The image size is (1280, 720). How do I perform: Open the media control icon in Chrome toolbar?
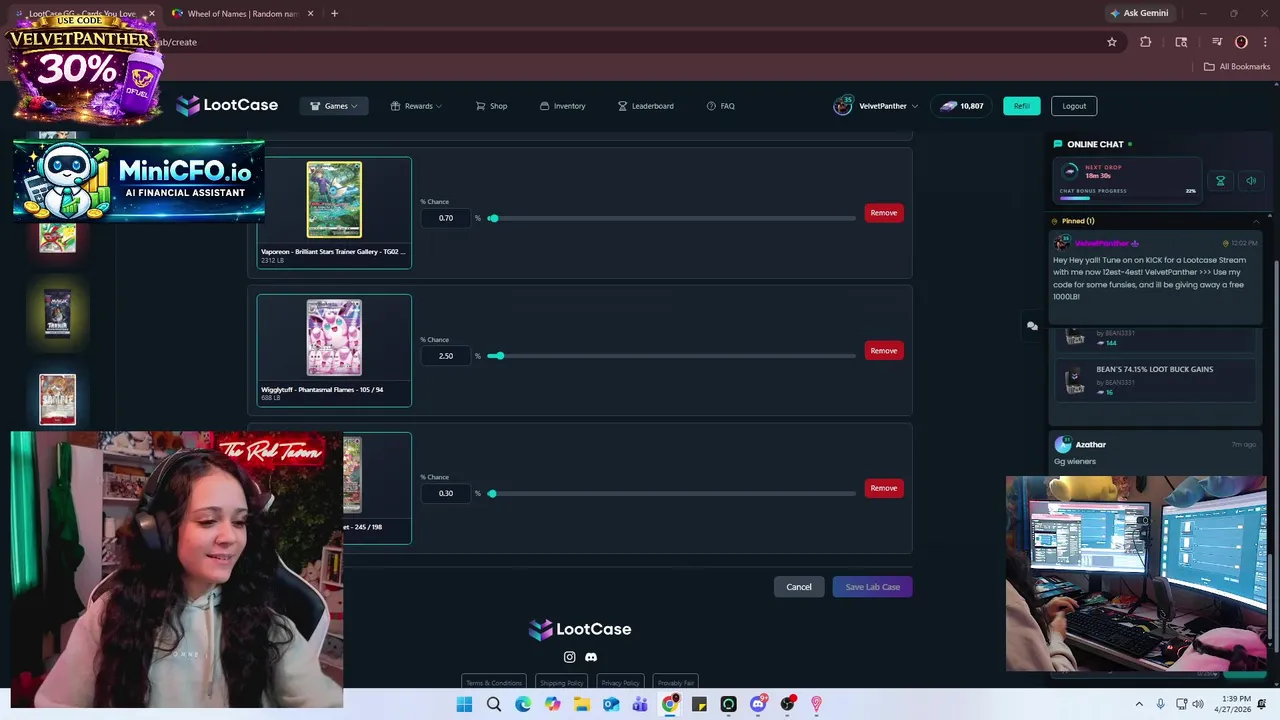point(1217,42)
